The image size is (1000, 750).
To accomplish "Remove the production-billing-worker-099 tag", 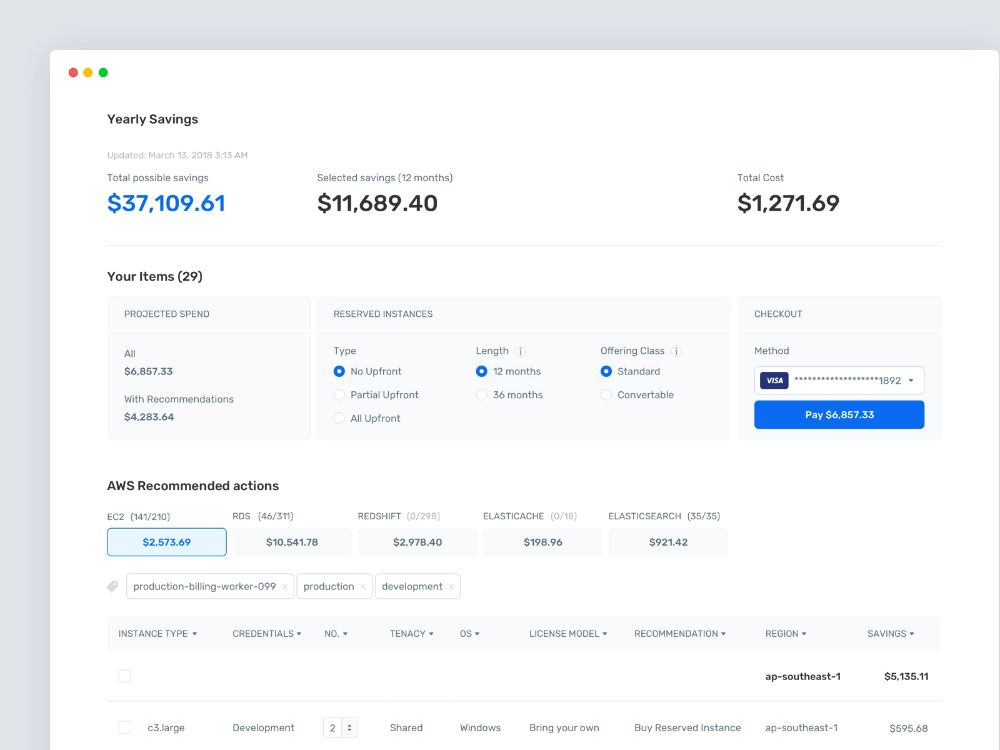I will click(x=284, y=587).
